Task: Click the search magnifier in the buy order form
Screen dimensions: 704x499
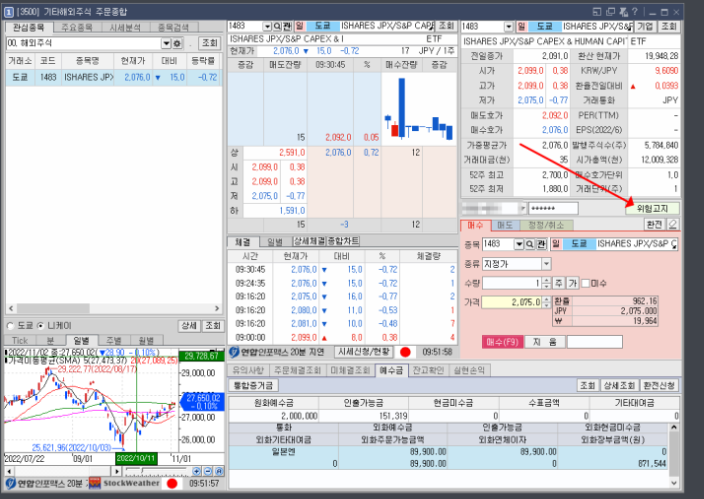Action: tap(530, 244)
